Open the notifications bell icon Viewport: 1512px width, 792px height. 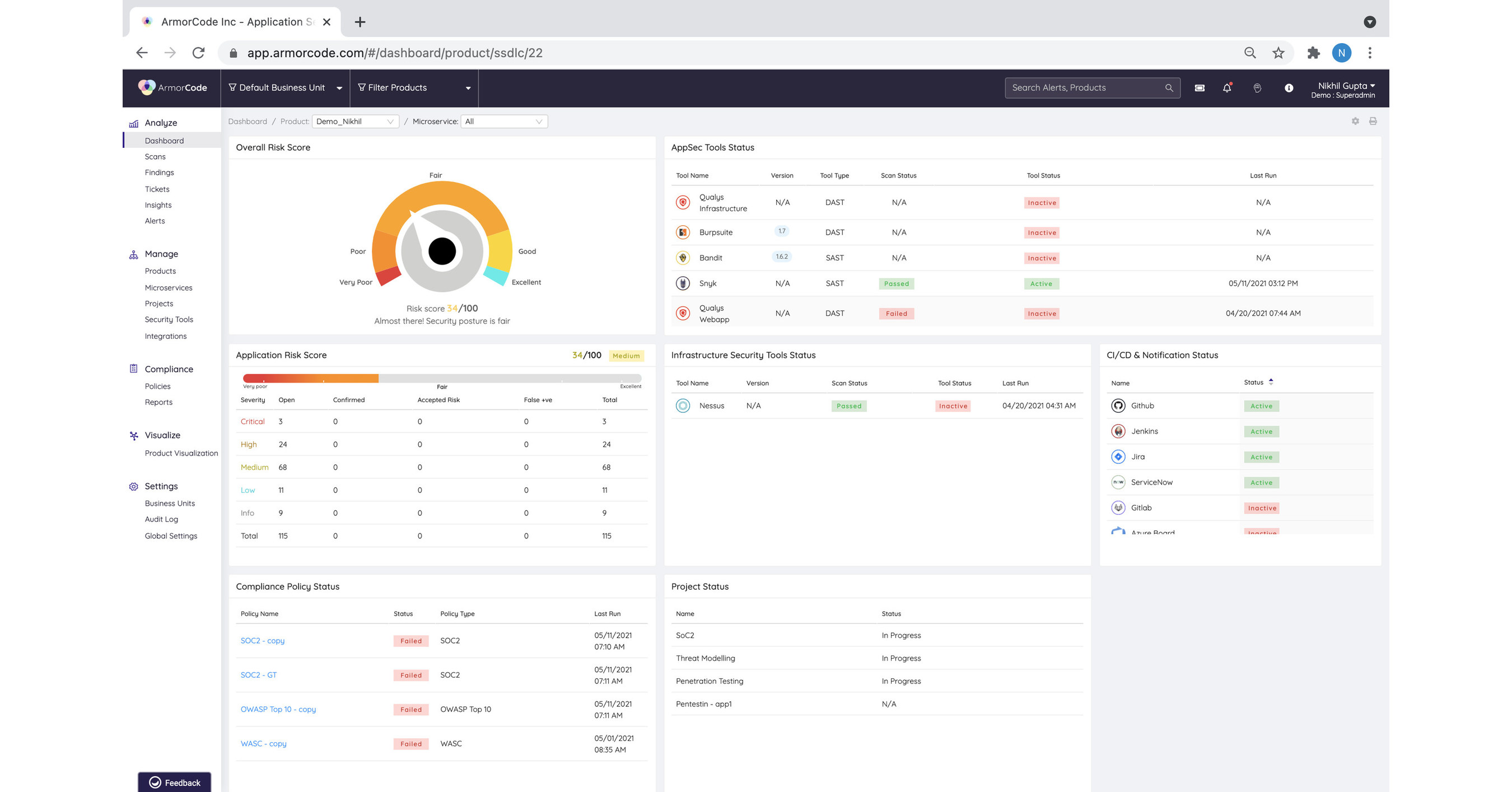click(1227, 87)
